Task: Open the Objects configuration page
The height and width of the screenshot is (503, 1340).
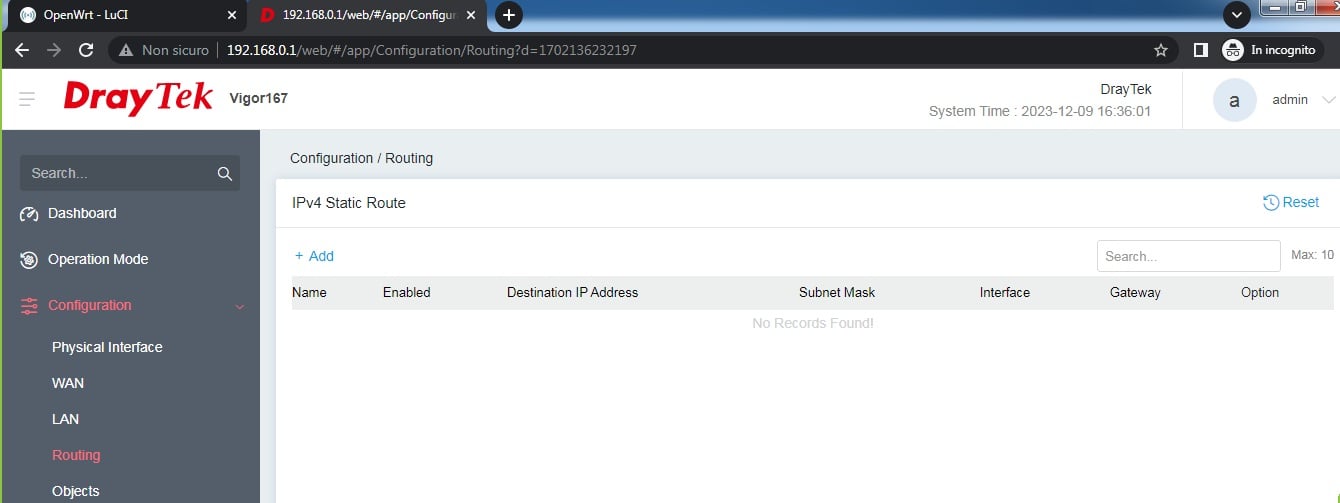Action: coord(76,491)
